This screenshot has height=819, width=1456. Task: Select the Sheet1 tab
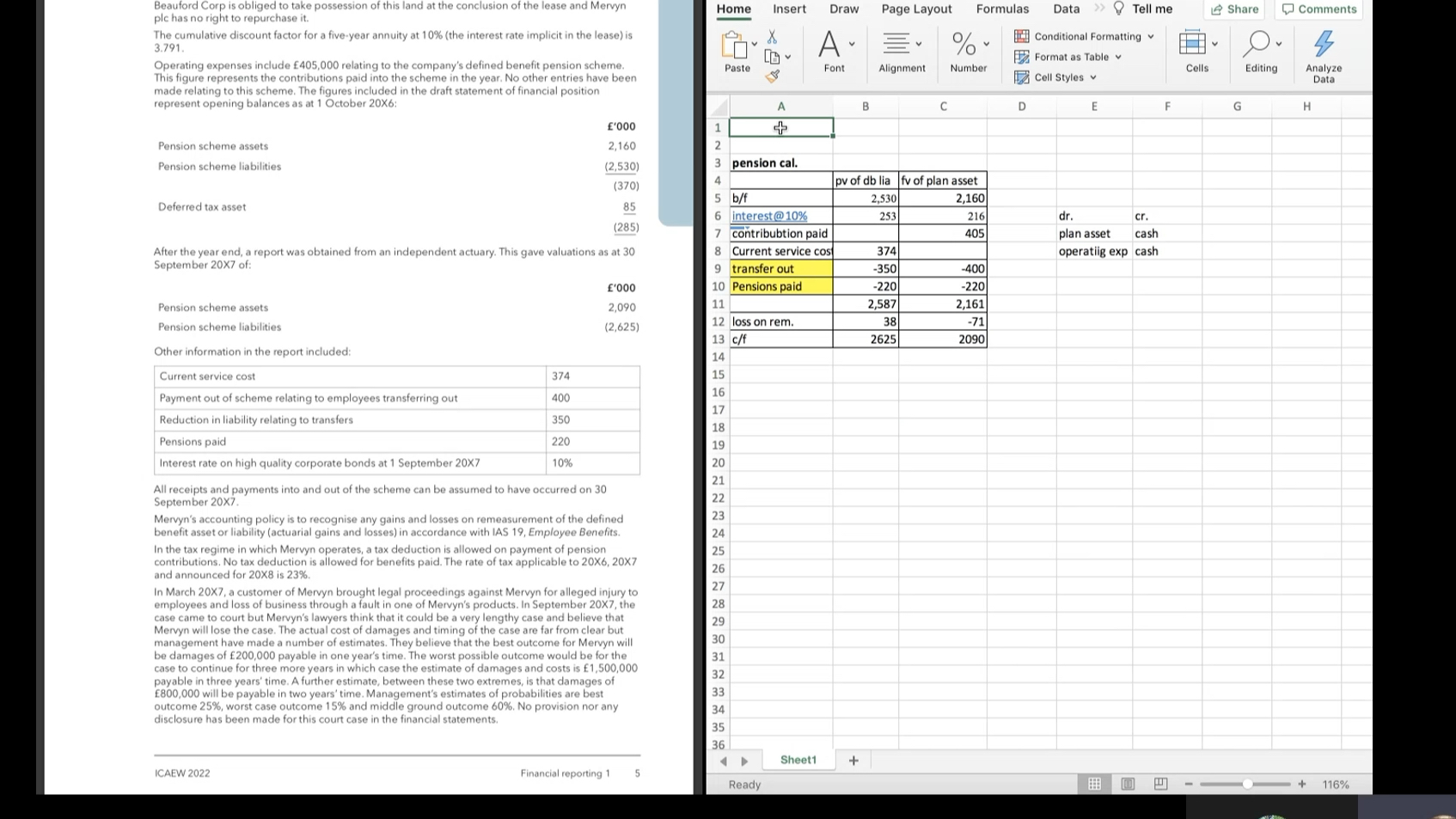click(798, 760)
